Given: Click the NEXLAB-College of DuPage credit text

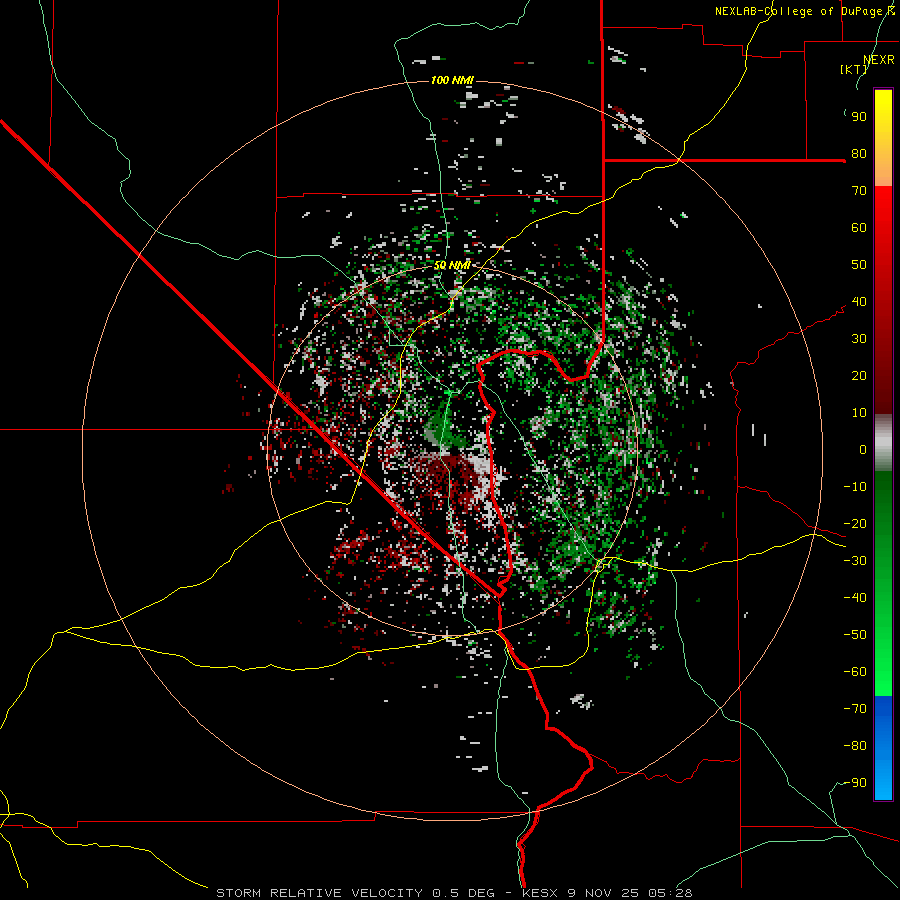Looking at the screenshot, I should pyautogui.click(x=805, y=11).
